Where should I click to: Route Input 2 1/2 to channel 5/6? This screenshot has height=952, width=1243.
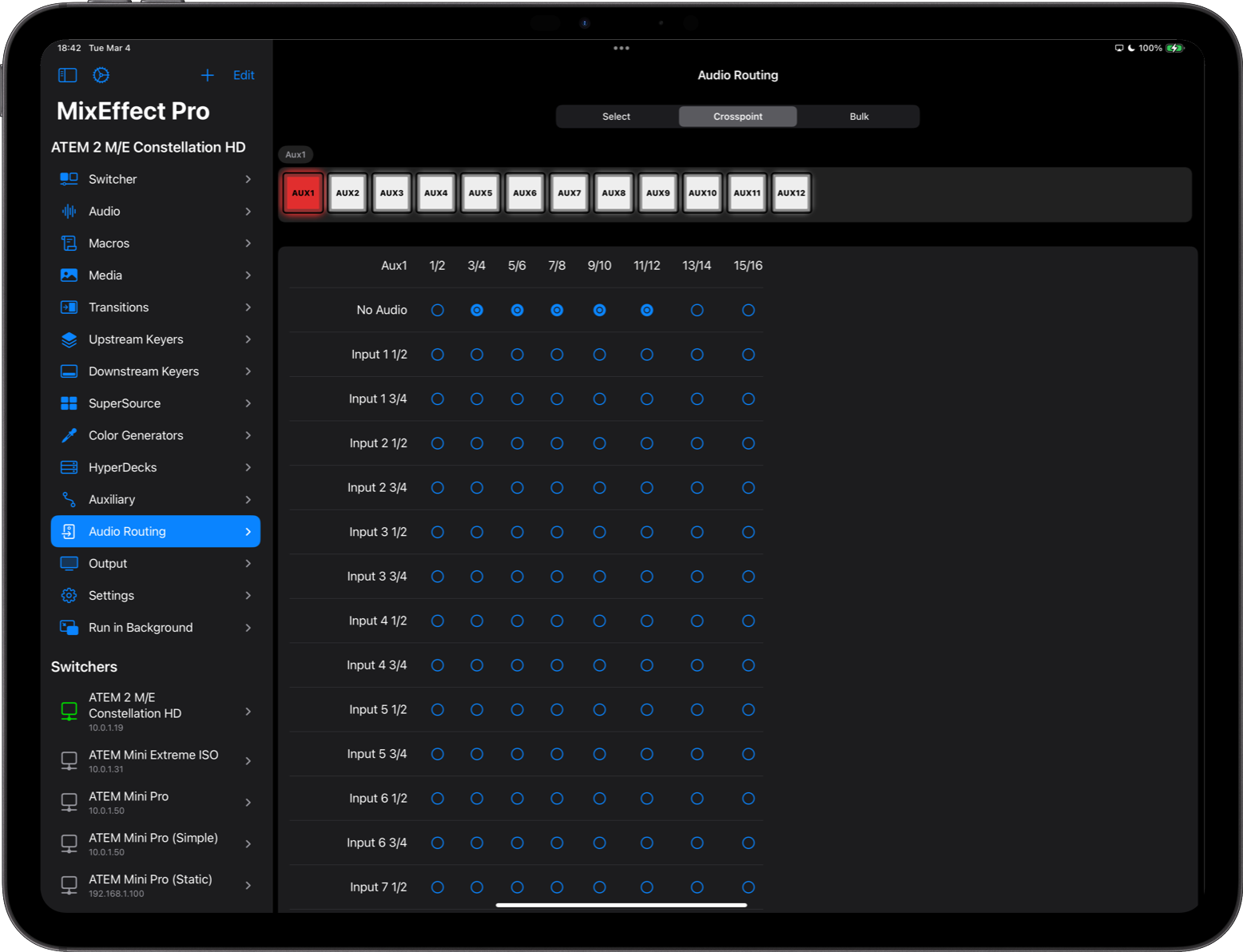518,443
